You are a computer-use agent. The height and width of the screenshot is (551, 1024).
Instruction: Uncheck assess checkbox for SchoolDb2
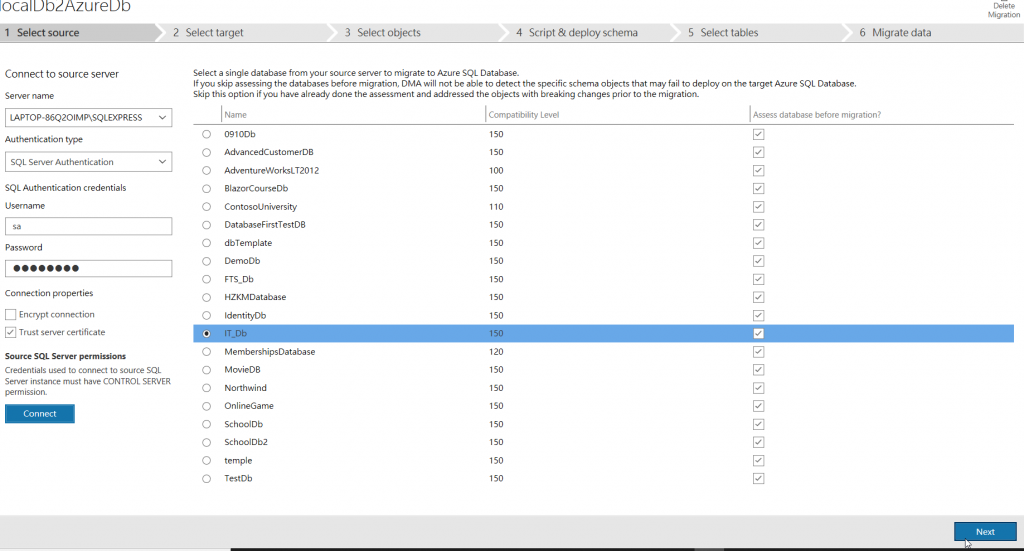point(758,442)
